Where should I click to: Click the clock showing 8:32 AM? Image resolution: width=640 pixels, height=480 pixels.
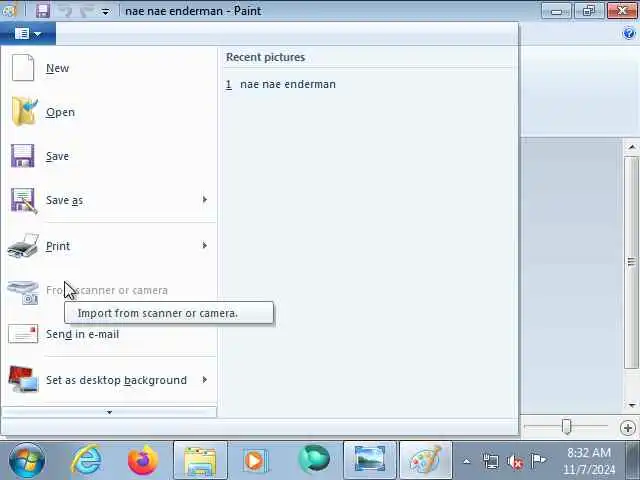[x=589, y=461]
